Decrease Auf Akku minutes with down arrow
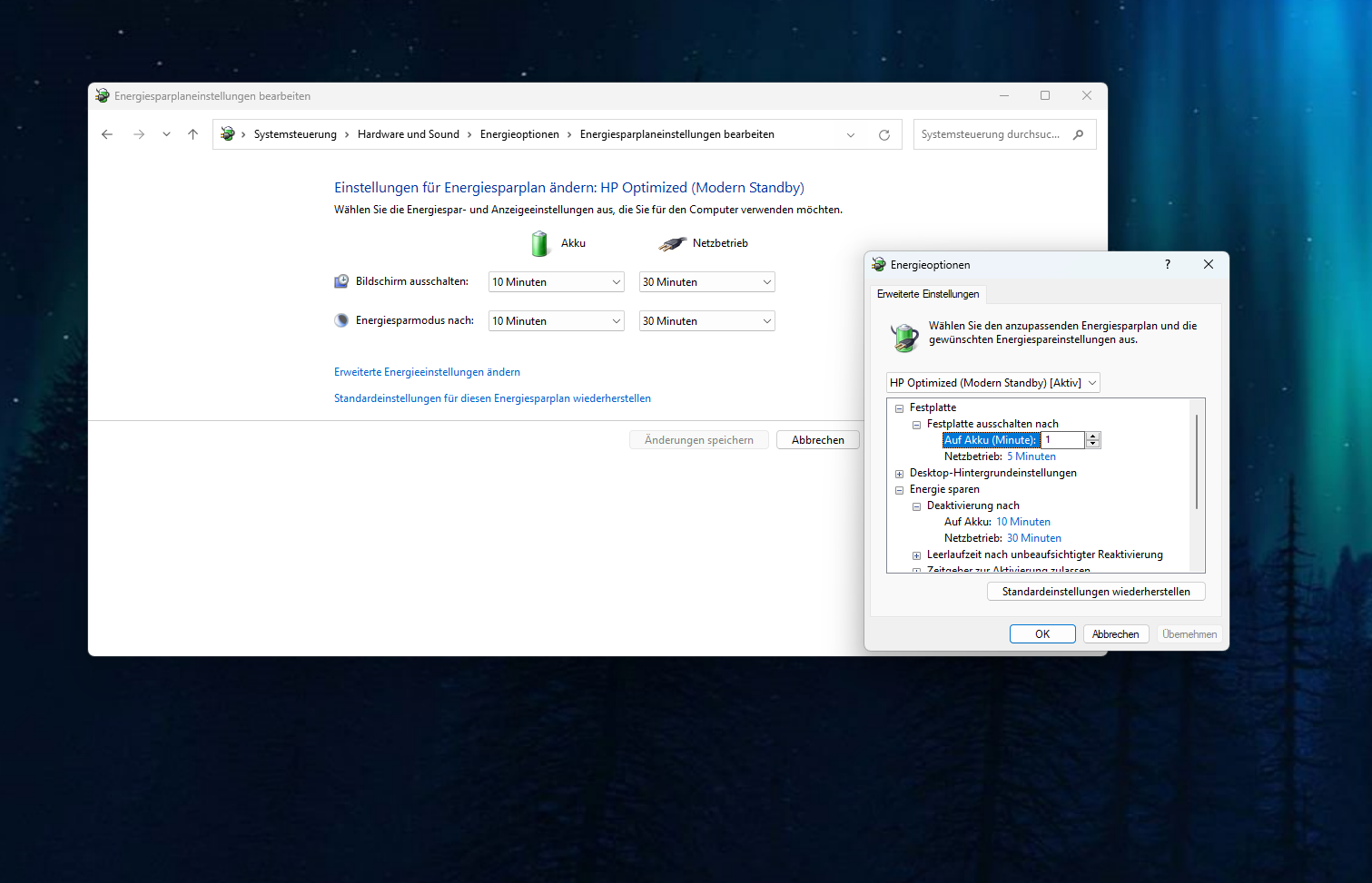 click(x=1093, y=444)
